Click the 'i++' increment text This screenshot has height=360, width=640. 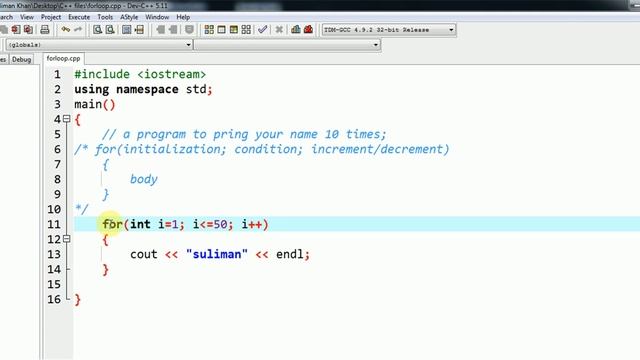(x=252, y=224)
